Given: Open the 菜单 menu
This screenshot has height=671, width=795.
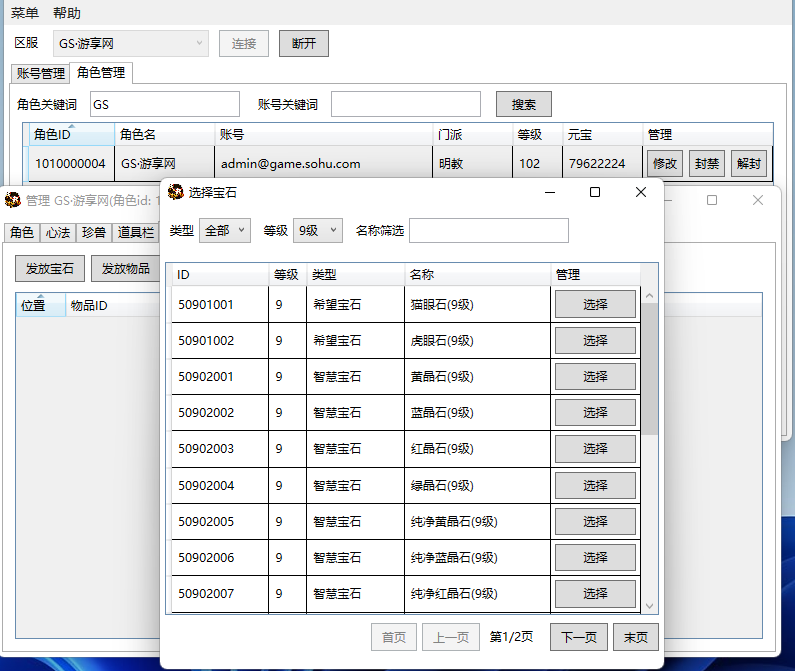Looking at the screenshot, I should (25, 13).
